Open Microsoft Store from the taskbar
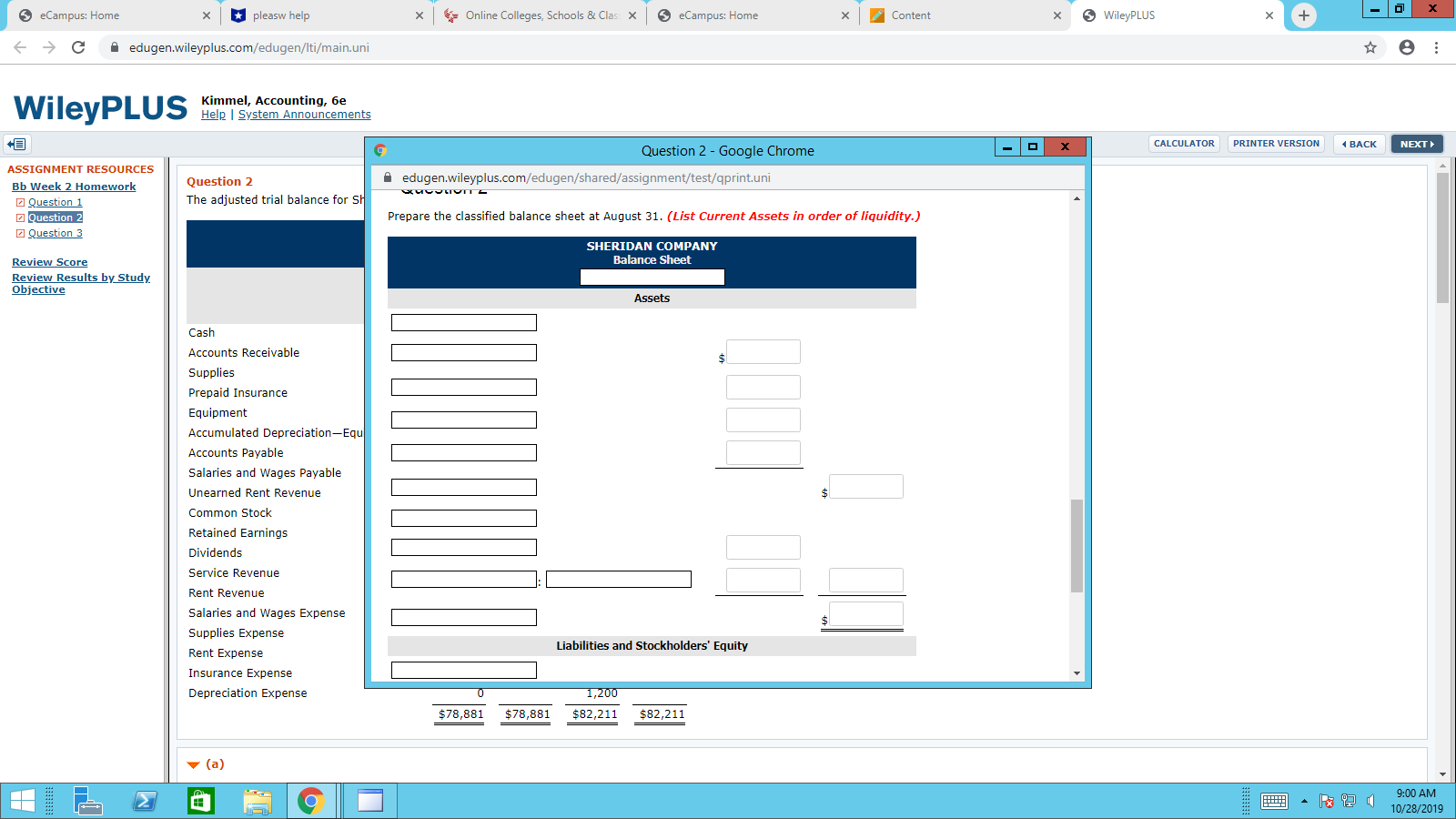Viewport: 1456px width, 819px height. [200, 801]
